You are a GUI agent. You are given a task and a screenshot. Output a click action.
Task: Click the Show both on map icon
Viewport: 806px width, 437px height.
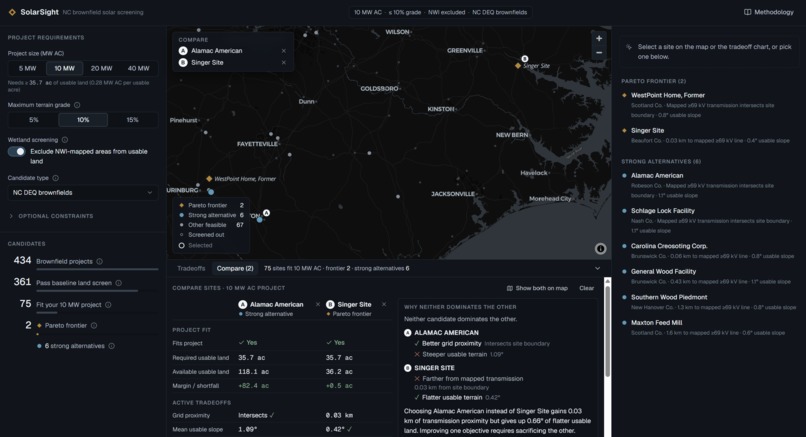(509, 288)
